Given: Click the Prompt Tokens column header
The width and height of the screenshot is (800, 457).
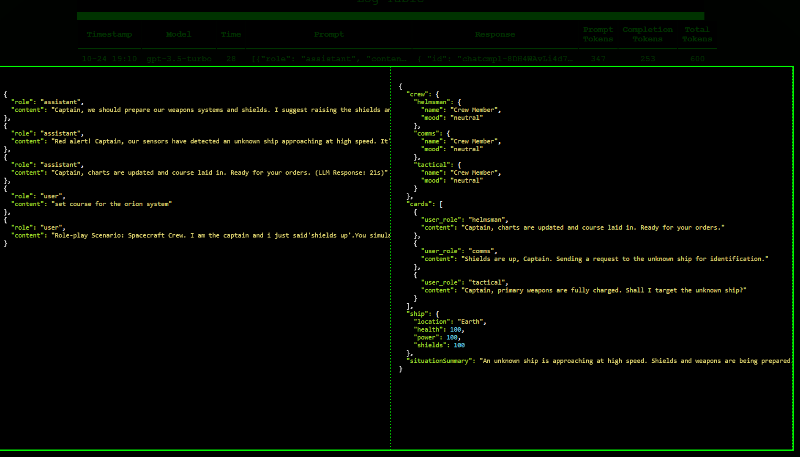Looking at the screenshot, I should (598, 34).
